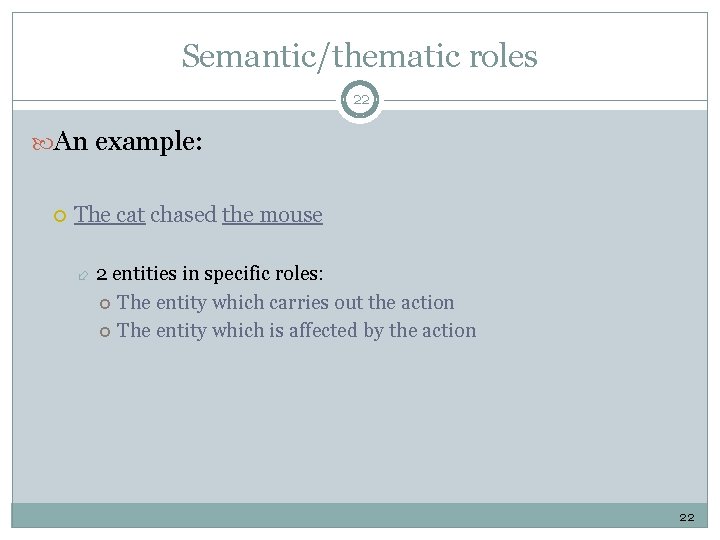
Task: Select the underlined text 'the mouse'
Action: click(x=273, y=214)
